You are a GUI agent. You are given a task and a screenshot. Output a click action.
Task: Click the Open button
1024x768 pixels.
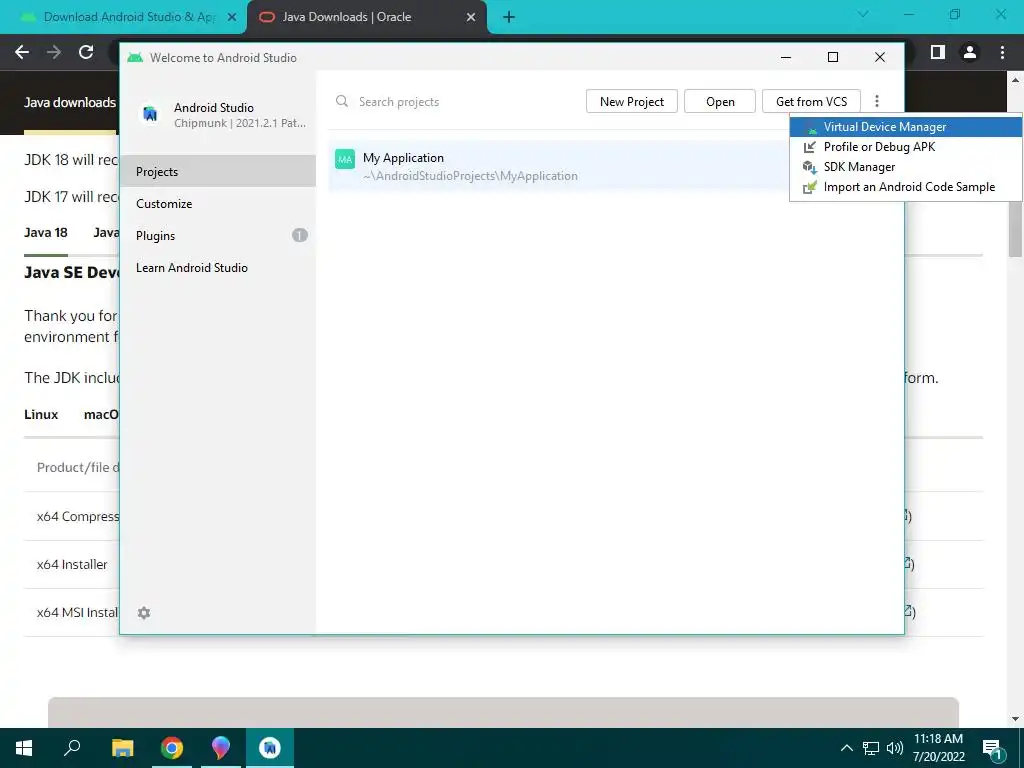point(720,101)
